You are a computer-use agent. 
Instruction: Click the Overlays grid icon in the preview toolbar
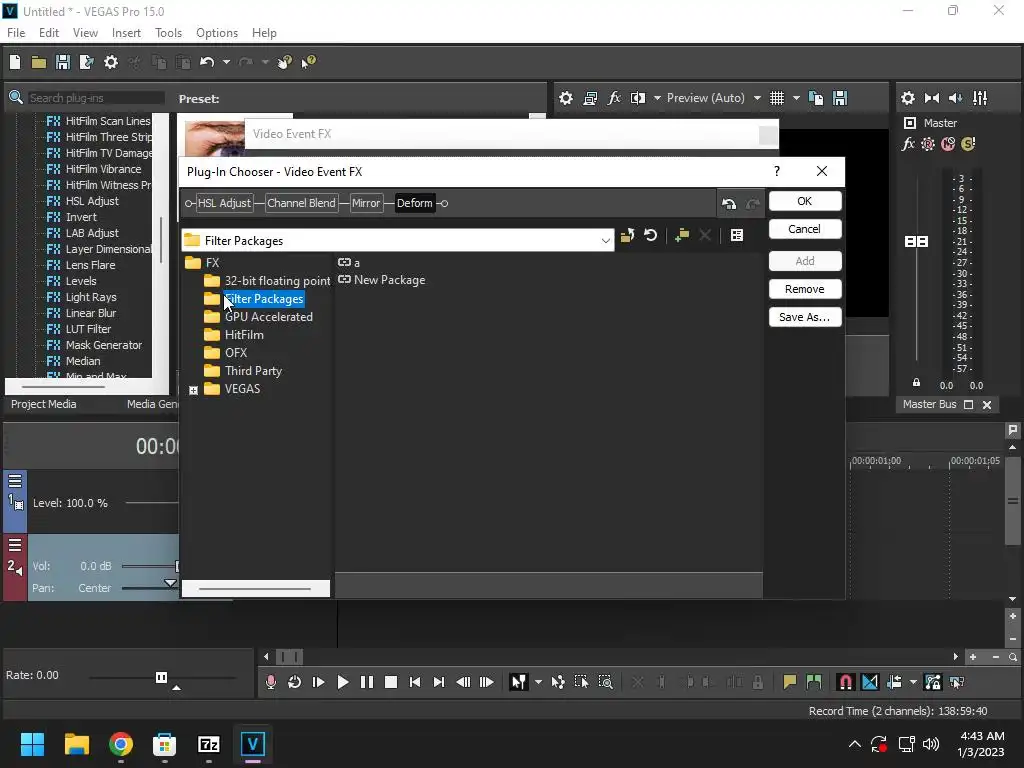point(776,98)
